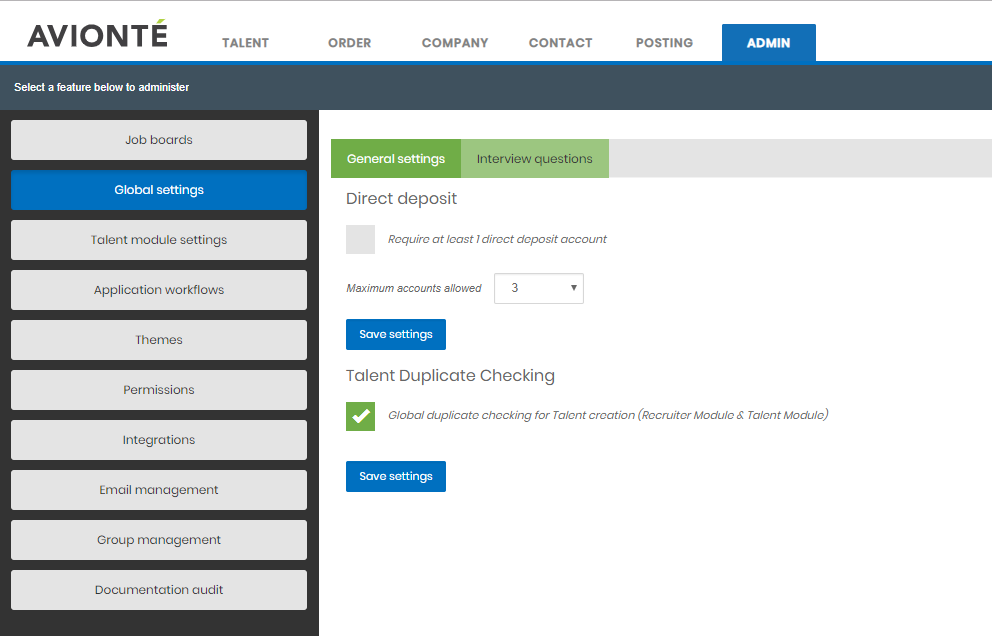Save settings under Direct deposit

(x=396, y=334)
